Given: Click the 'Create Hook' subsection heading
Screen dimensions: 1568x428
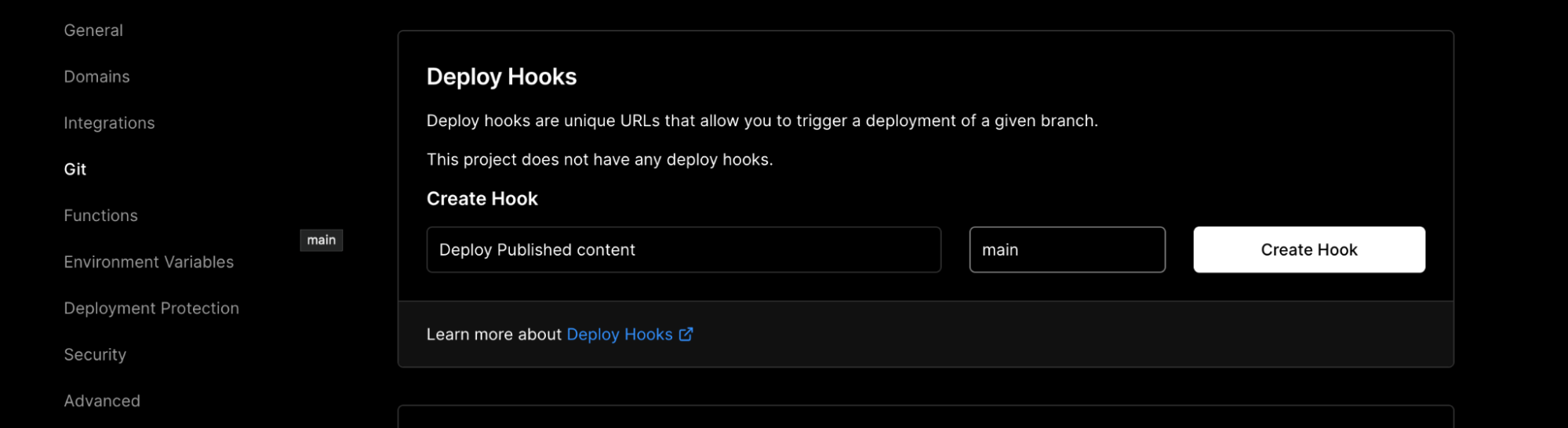Looking at the screenshot, I should tap(482, 199).
